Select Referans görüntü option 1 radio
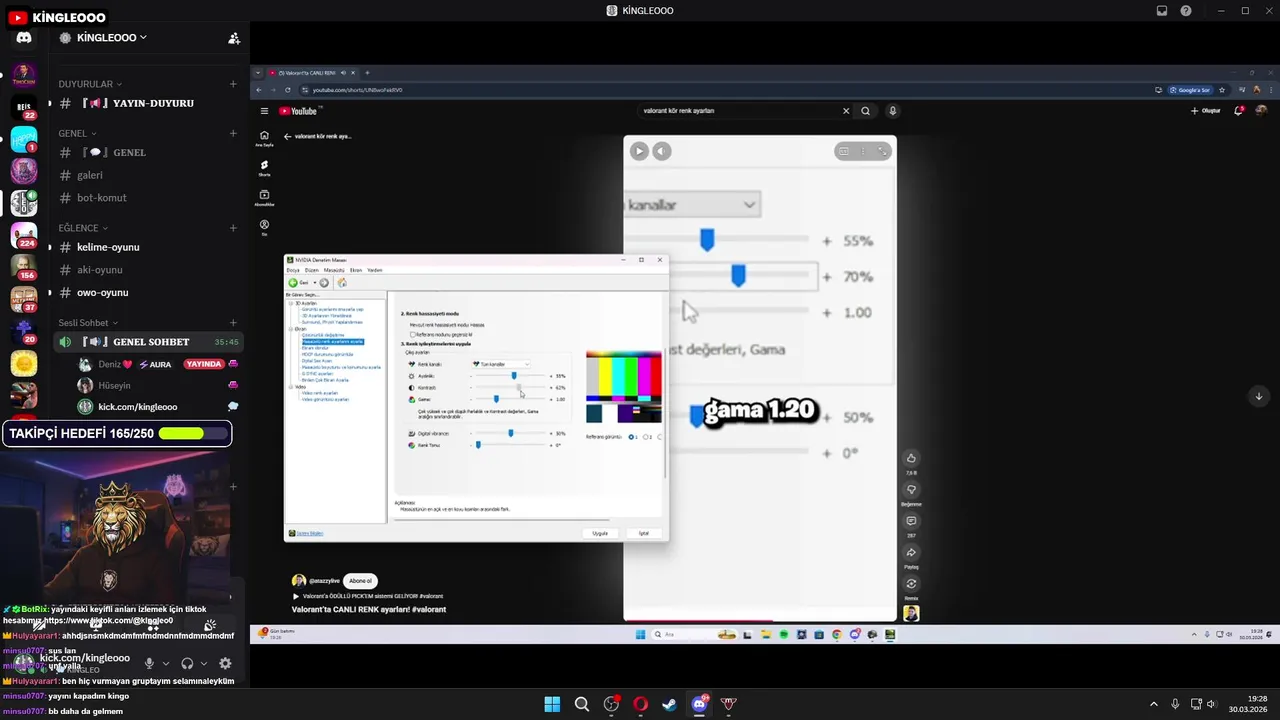1280x720 pixels. point(631,437)
